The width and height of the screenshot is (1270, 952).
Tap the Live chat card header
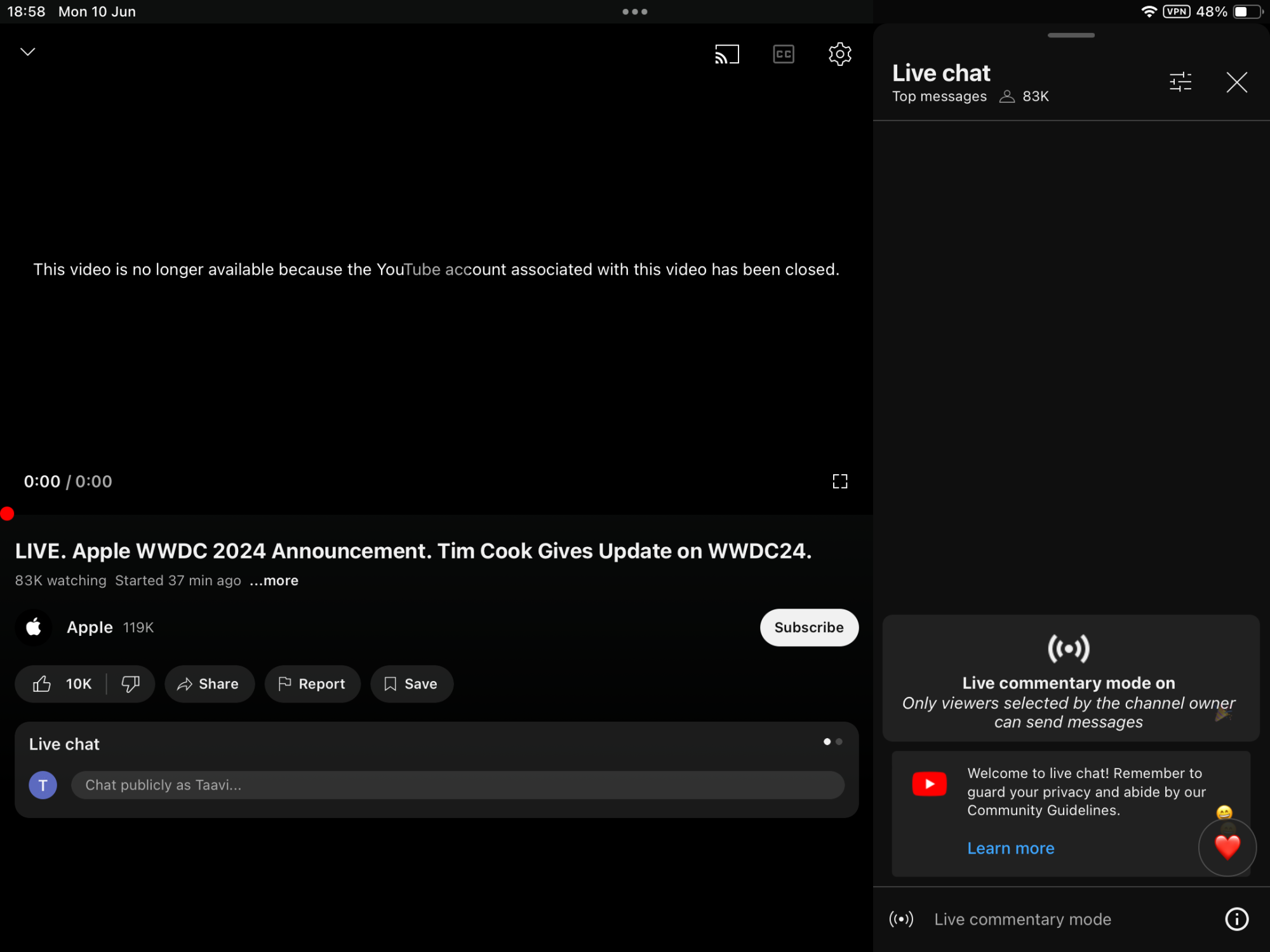(x=64, y=744)
